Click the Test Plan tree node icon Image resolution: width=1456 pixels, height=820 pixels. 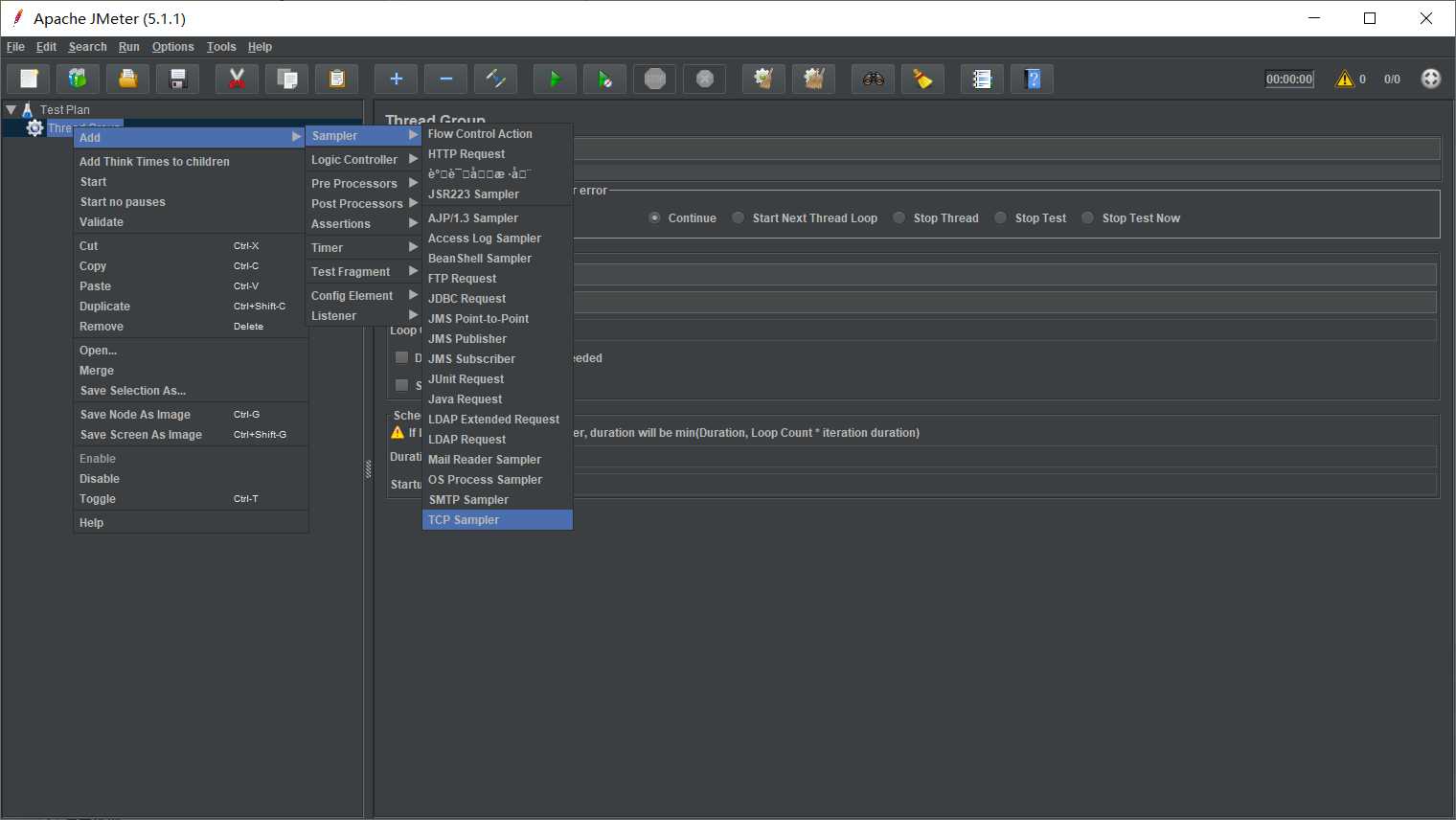click(x=28, y=110)
